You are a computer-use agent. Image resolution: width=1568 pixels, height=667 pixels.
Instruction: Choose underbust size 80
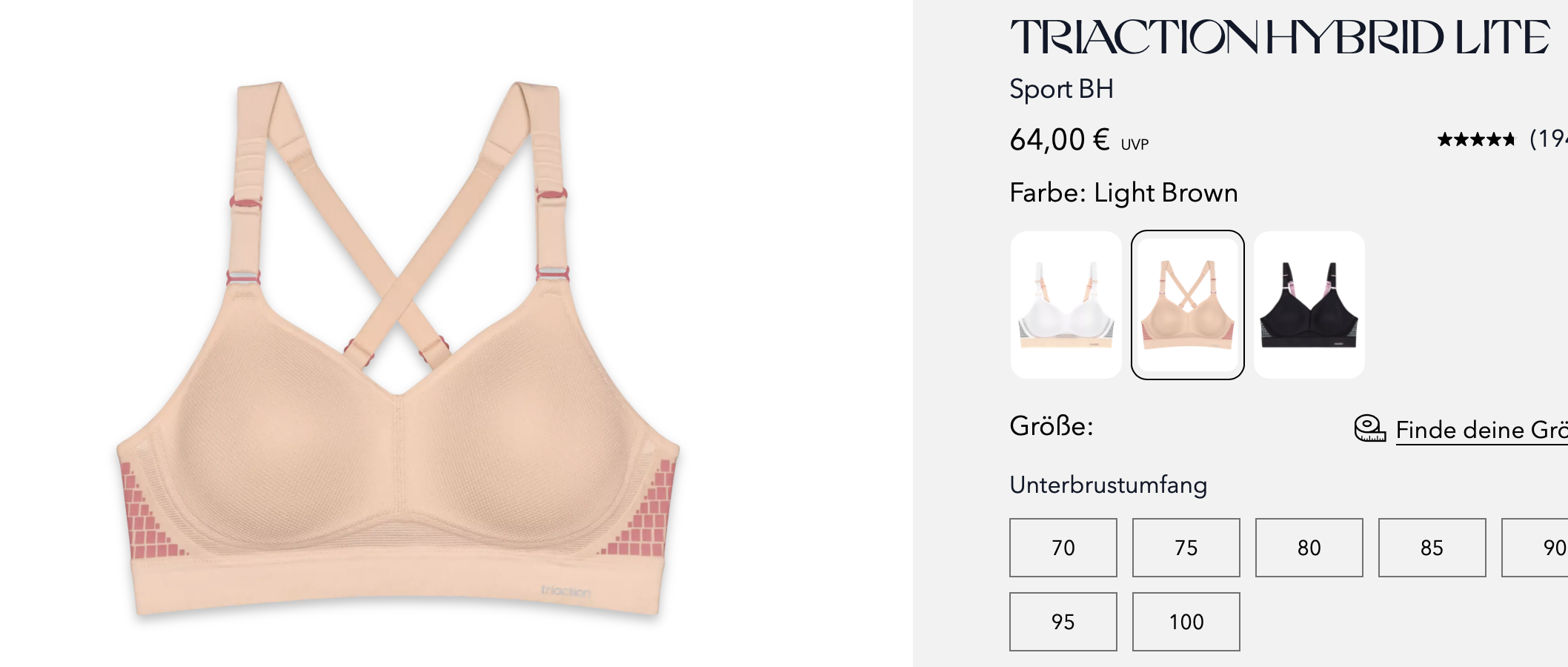click(1309, 548)
